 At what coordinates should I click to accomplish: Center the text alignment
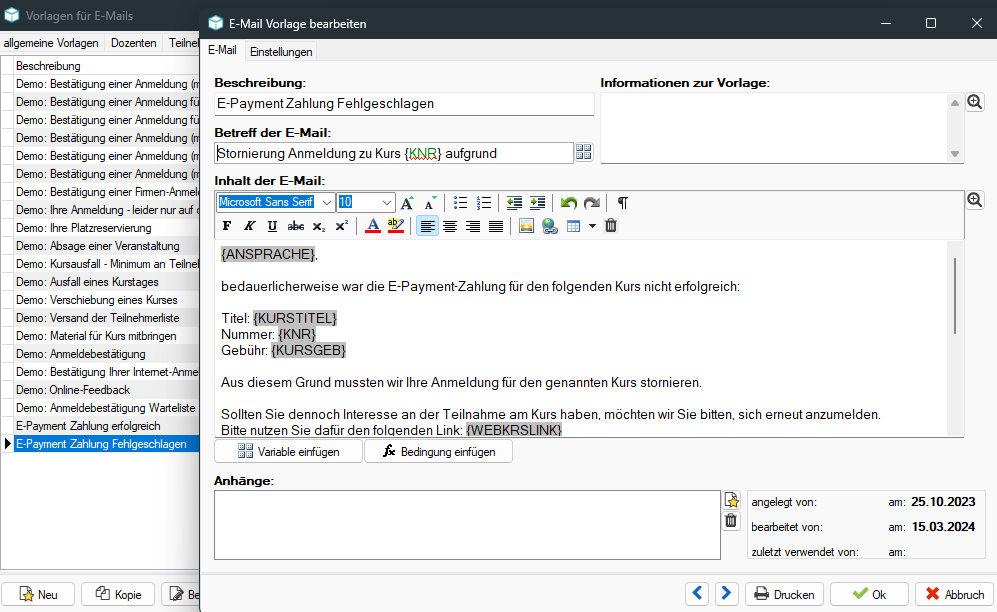click(x=450, y=226)
